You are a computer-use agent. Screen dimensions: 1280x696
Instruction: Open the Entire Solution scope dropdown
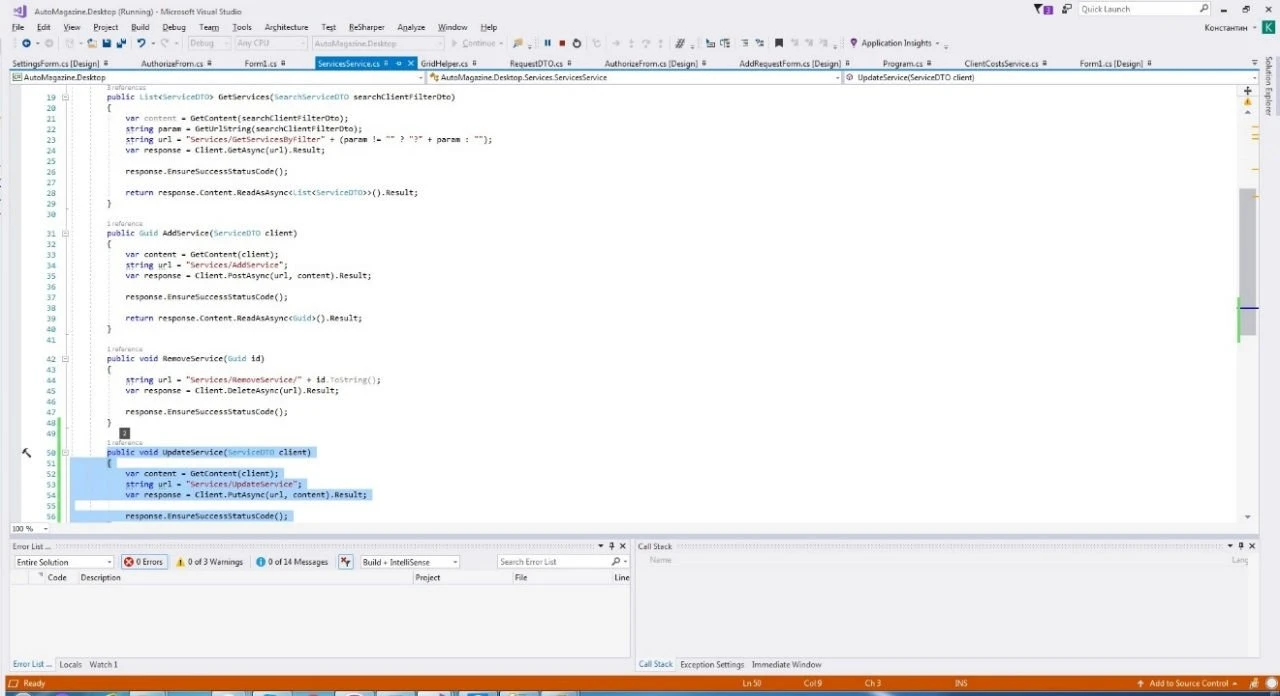[x=63, y=562]
